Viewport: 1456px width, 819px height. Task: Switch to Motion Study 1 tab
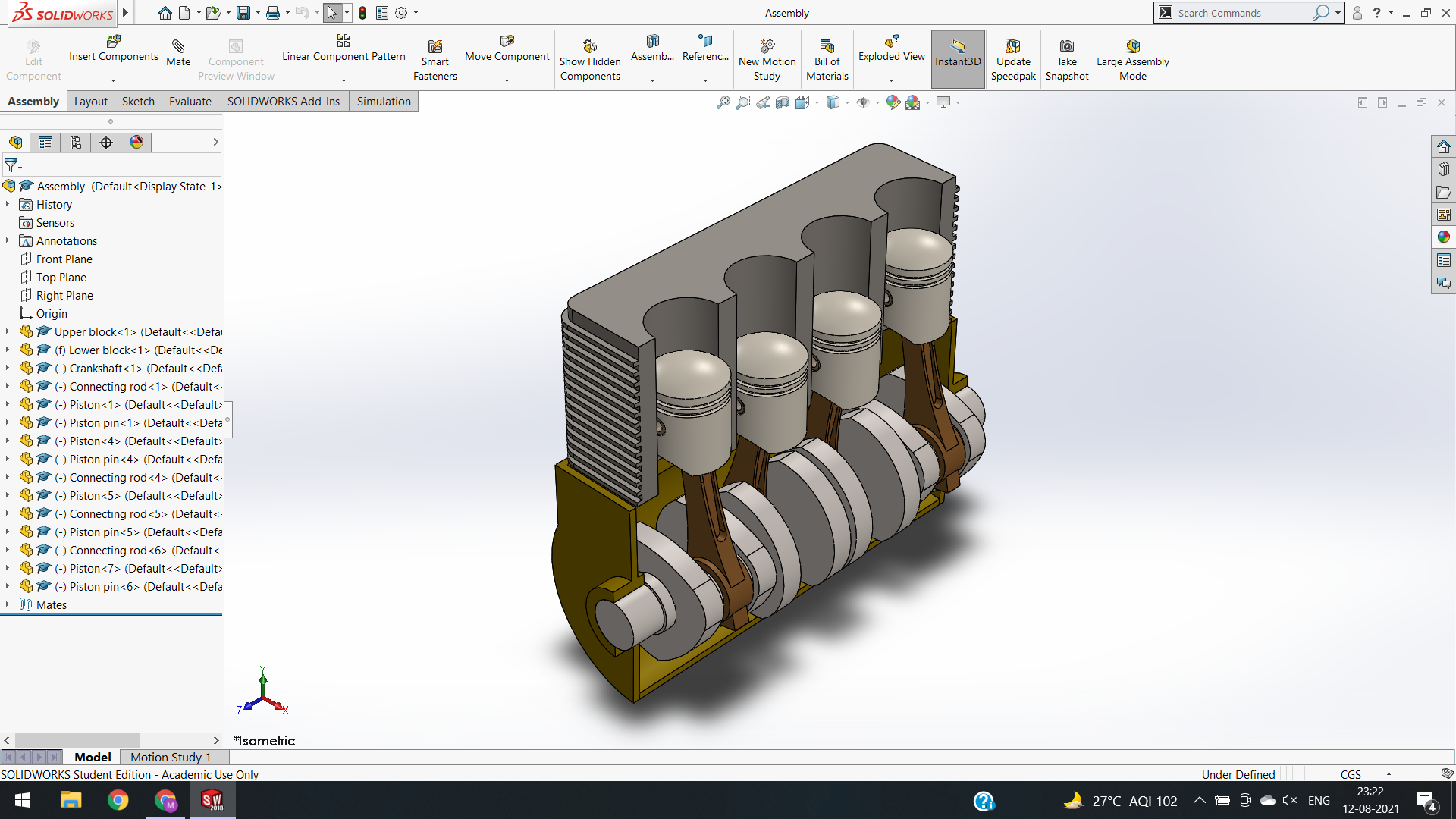point(171,757)
